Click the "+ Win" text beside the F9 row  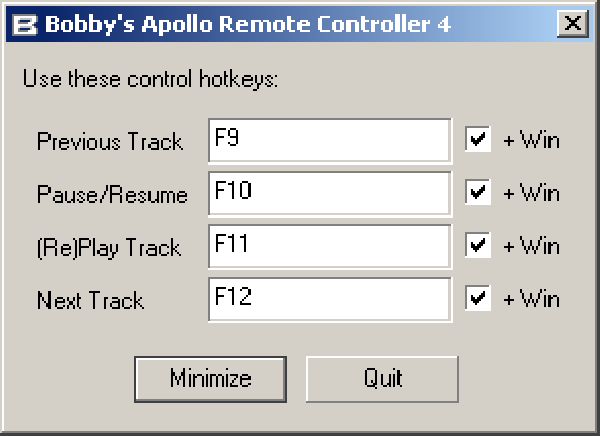pyautogui.click(x=531, y=141)
